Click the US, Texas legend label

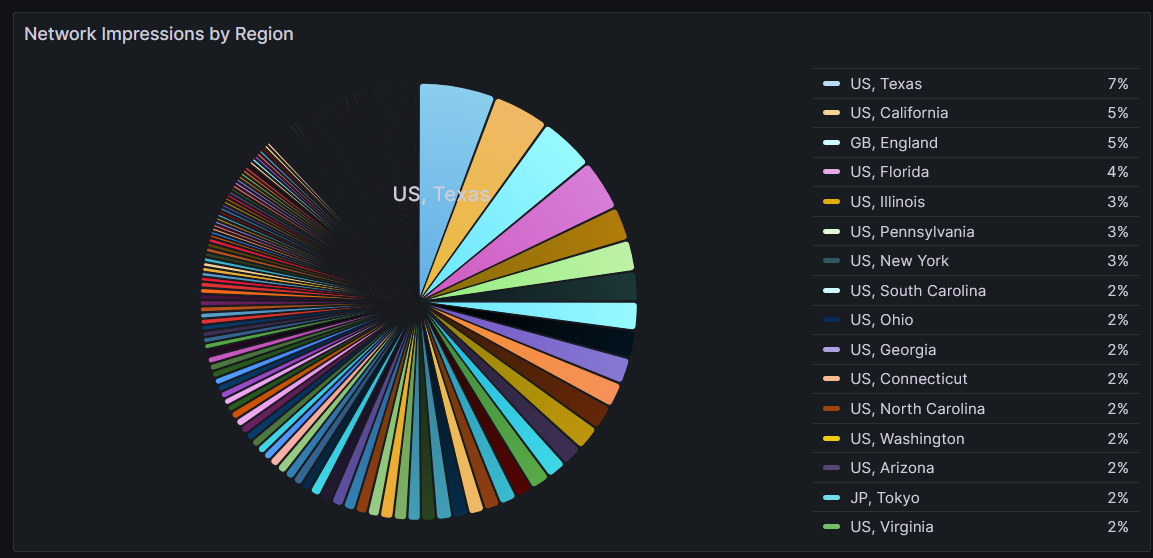(x=885, y=84)
